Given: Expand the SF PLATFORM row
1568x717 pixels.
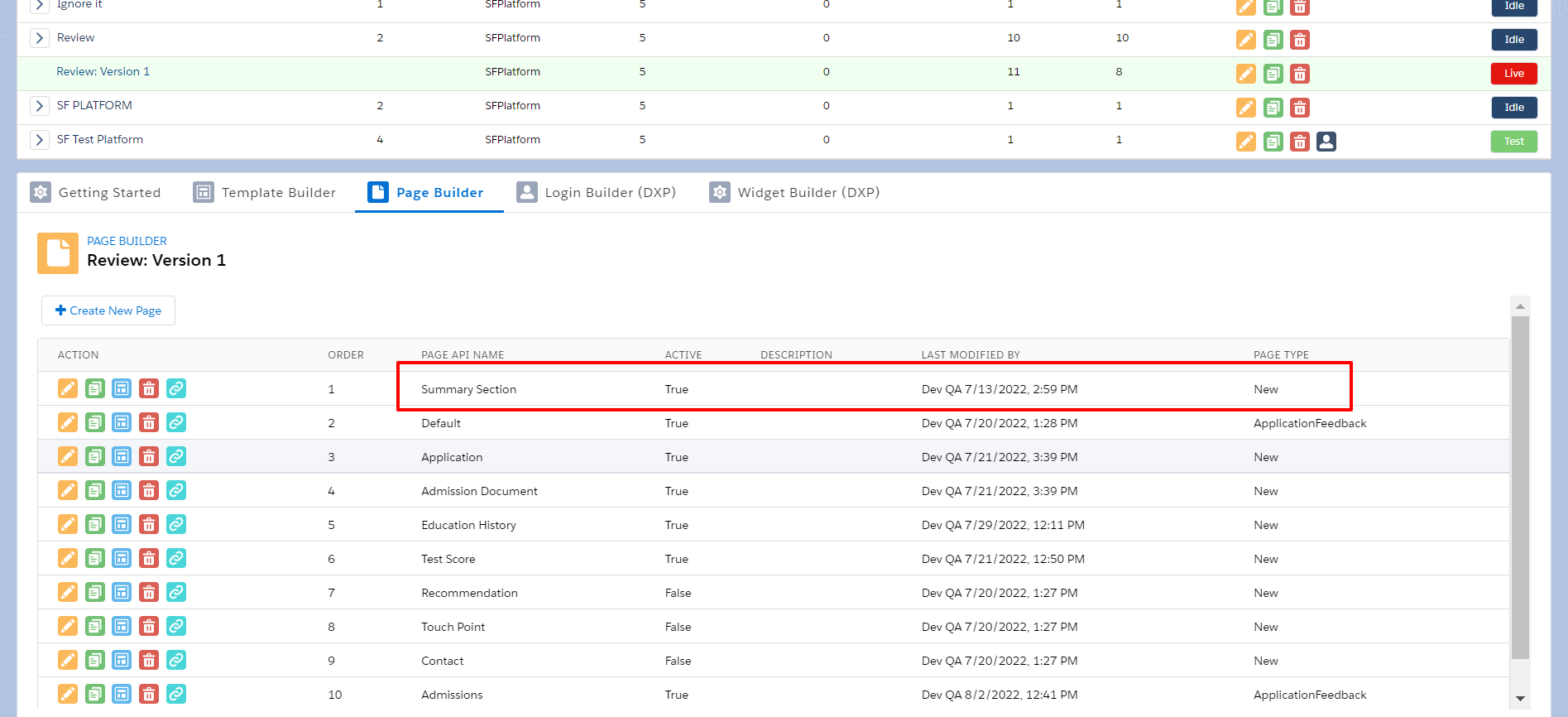Looking at the screenshot, I should point(39,106).
